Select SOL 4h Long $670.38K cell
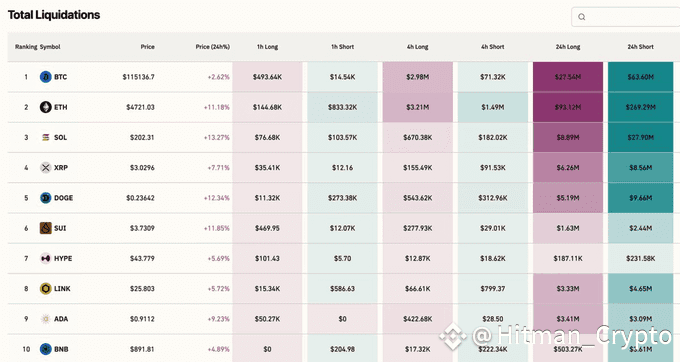 418,137
